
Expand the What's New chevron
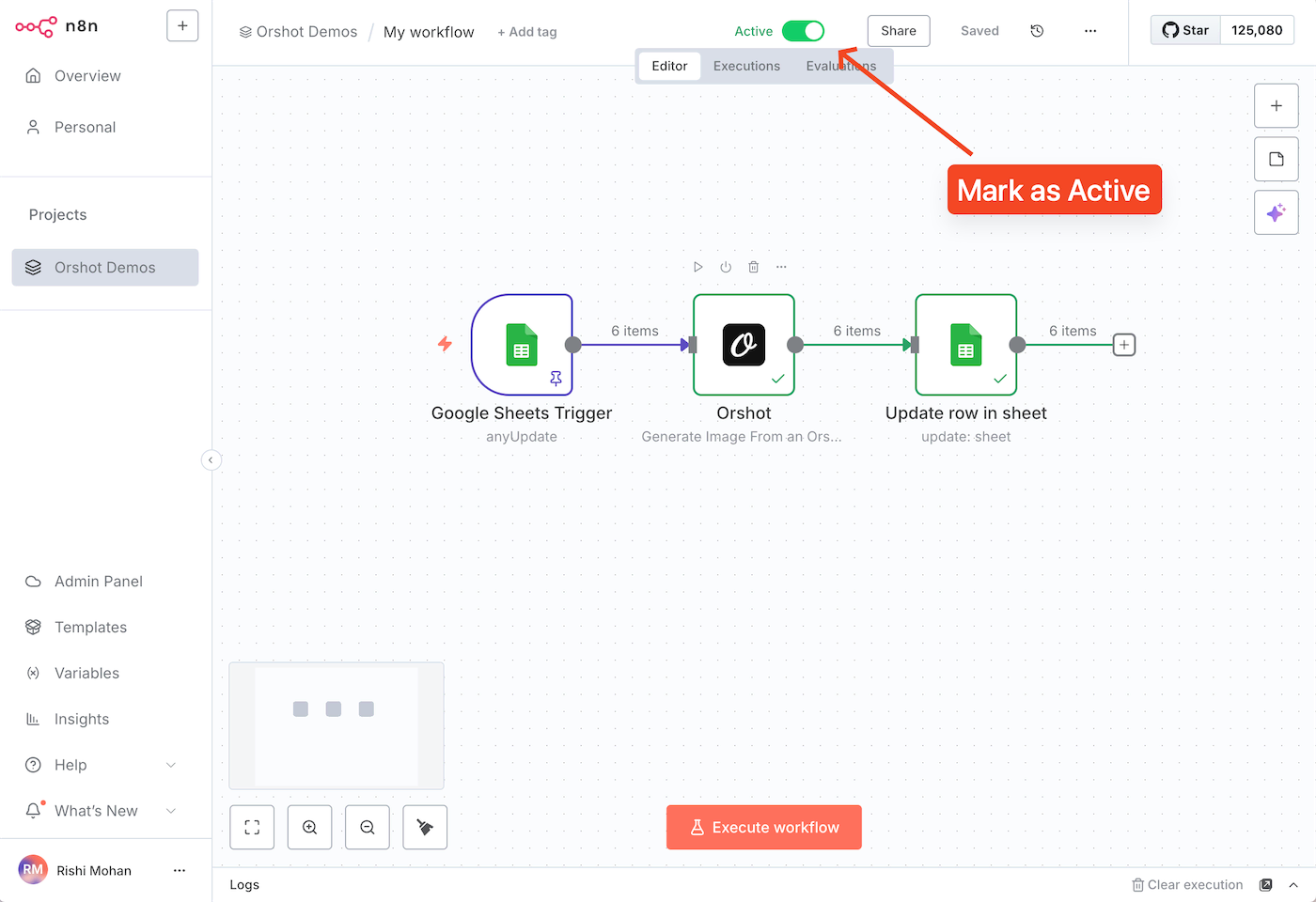[171, 811]
